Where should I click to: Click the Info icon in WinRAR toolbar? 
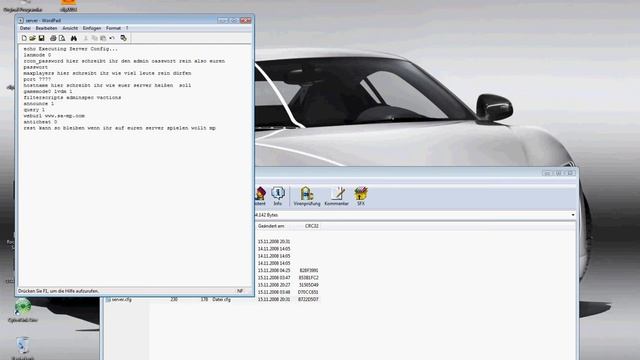(x=278, y=196)
